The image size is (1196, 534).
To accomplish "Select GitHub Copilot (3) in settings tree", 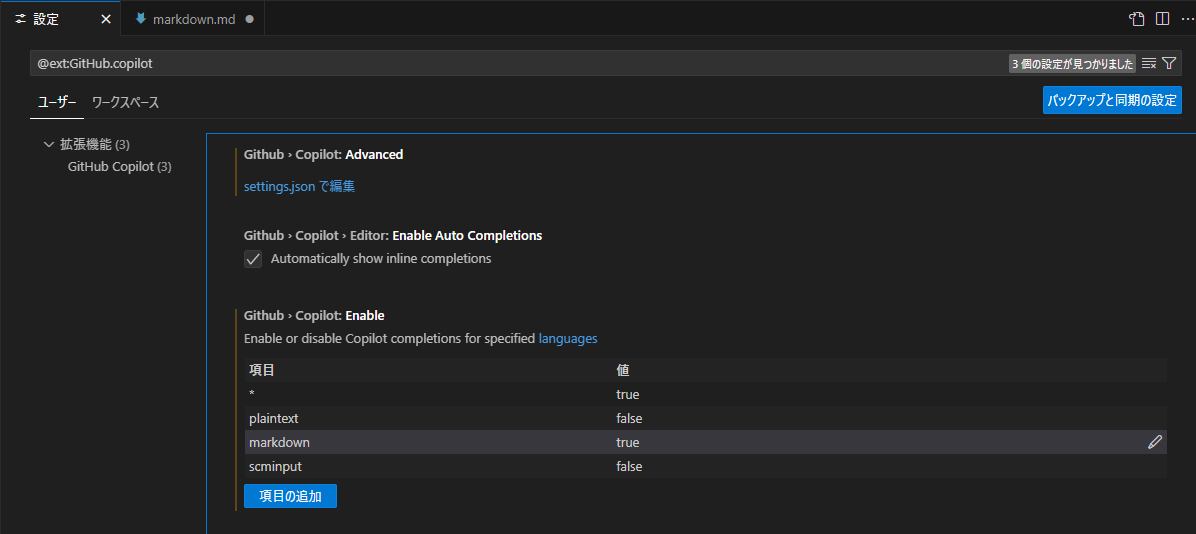I will pos(120,166).
